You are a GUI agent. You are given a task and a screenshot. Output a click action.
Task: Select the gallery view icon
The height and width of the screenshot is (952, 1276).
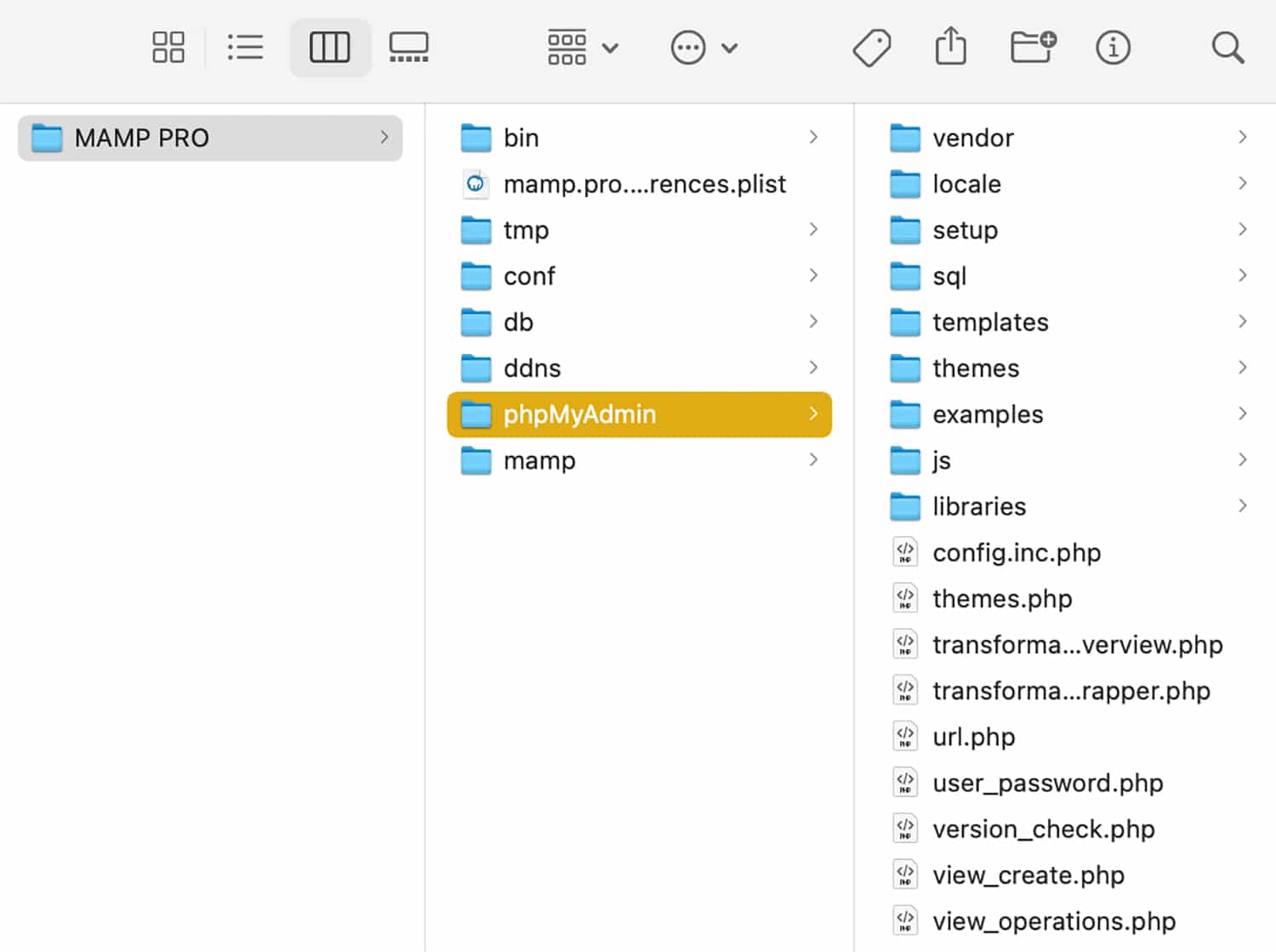[408, 47]
